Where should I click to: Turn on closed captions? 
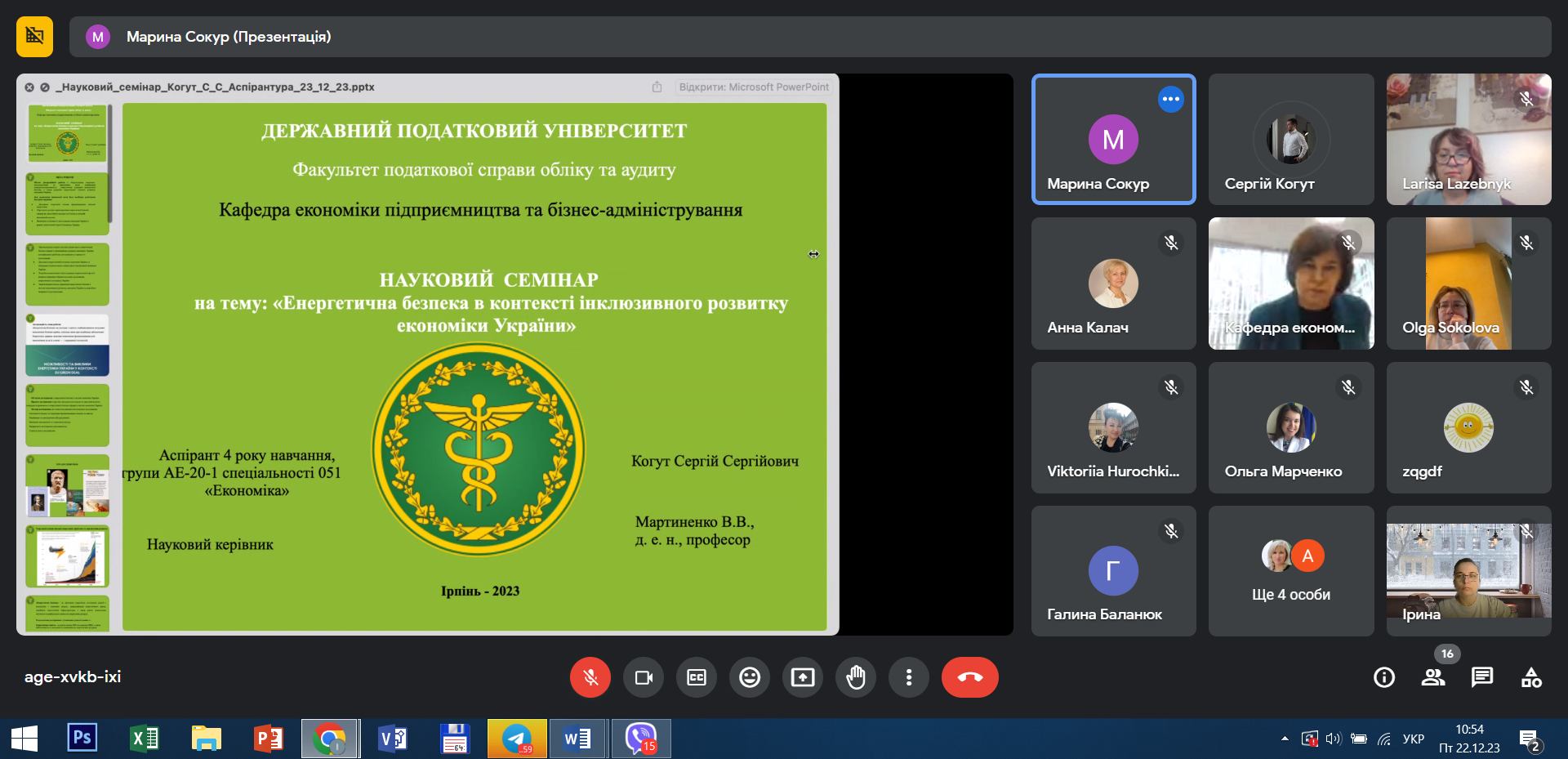click(697, 677)
